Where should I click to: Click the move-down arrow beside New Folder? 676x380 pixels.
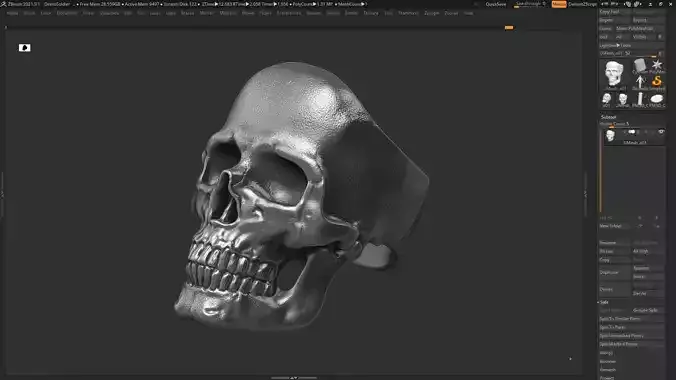pyautogui.click(x=657, y=226)
